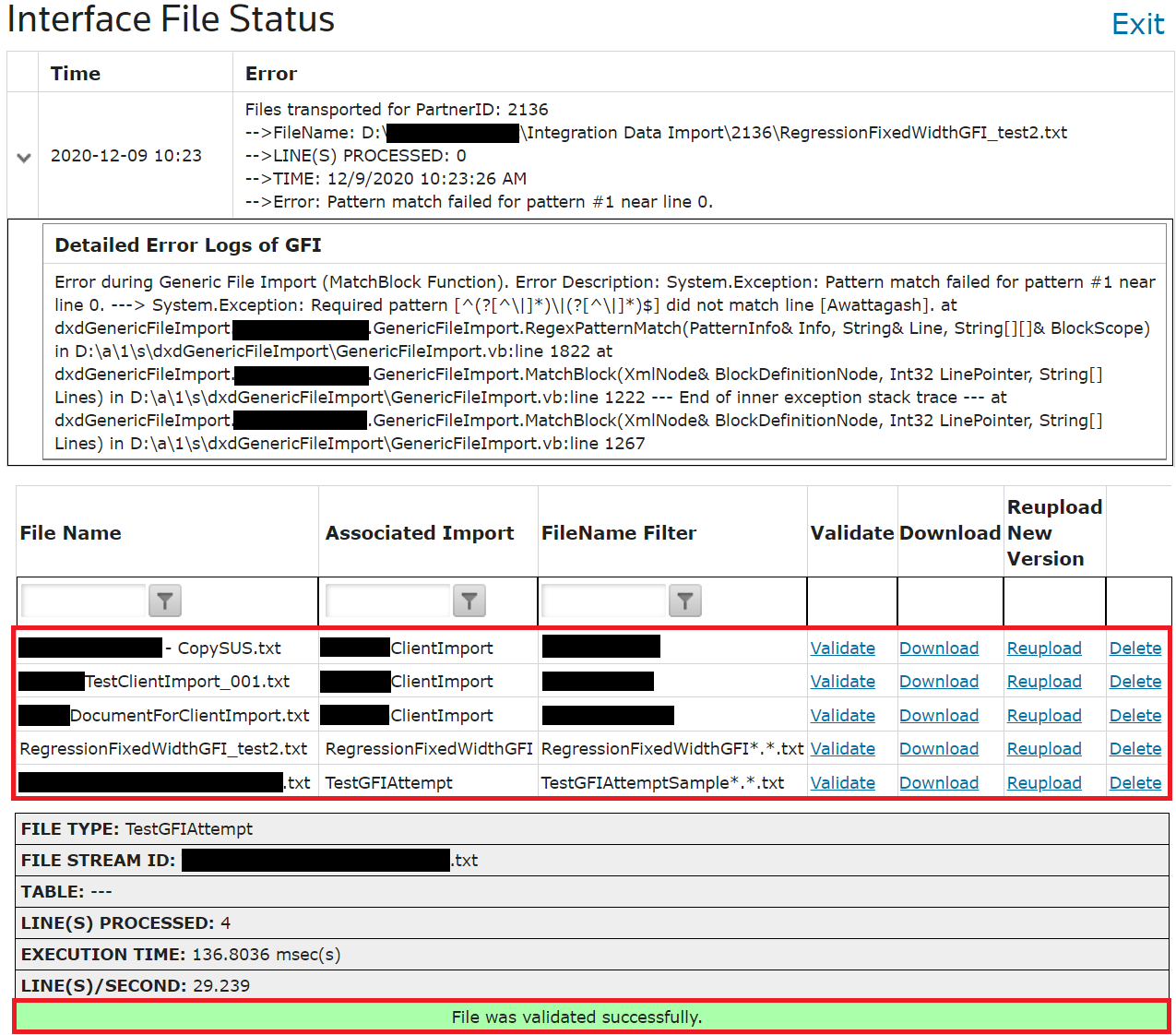Delete RegressionFixedWidthGFI_test2.txt
This screenshot has height=1035, width=1176.
tap(1135, 749)
